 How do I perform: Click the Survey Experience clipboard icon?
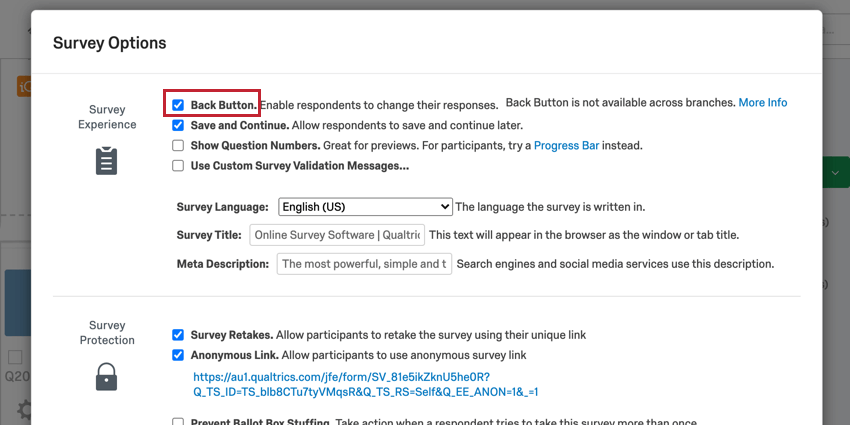[x=107, y=160]
